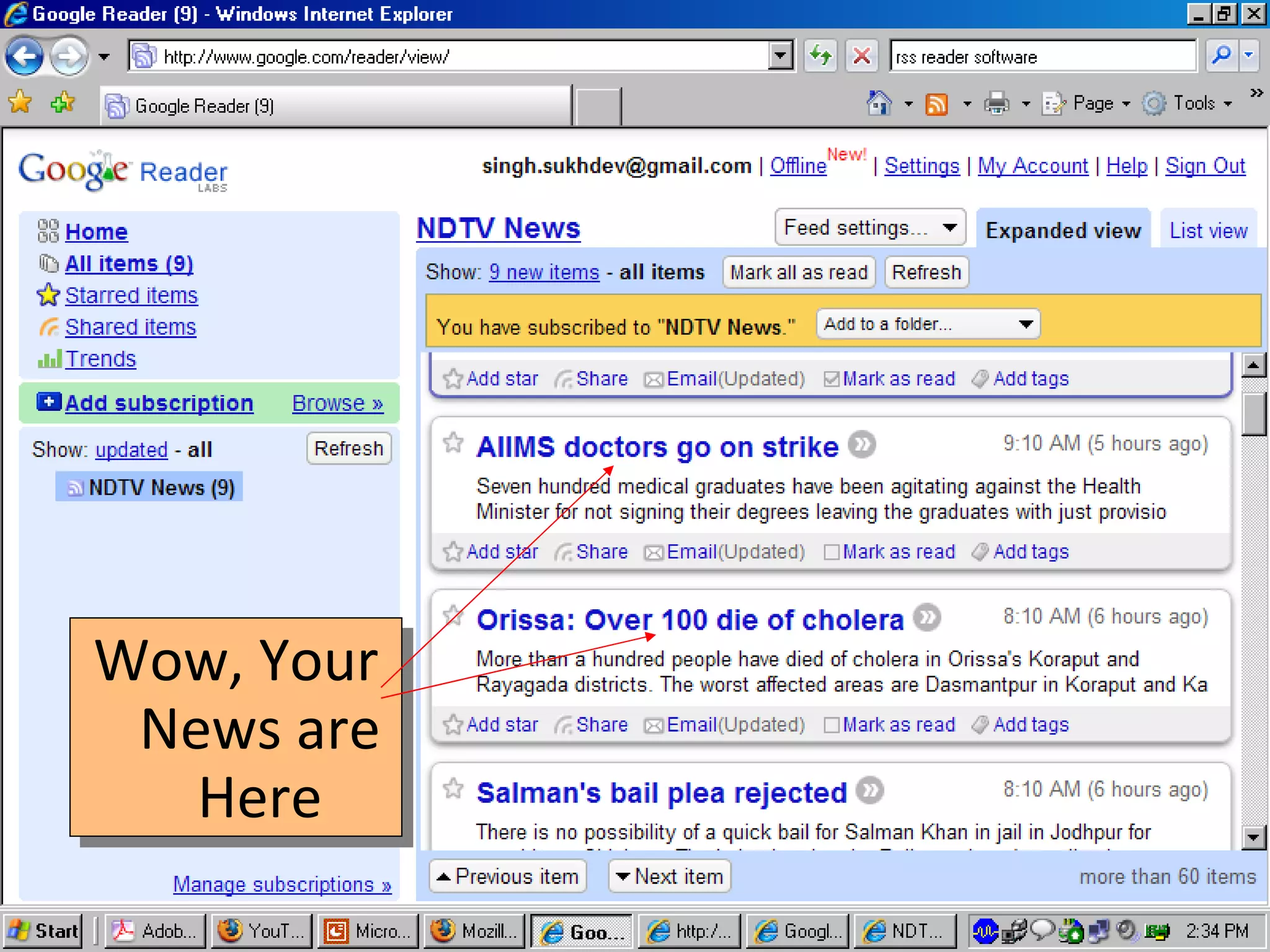The height and width of the screenshot is (952, 1270).
Task: Switch to Expanded view tab
Action: pos(1063,229)
